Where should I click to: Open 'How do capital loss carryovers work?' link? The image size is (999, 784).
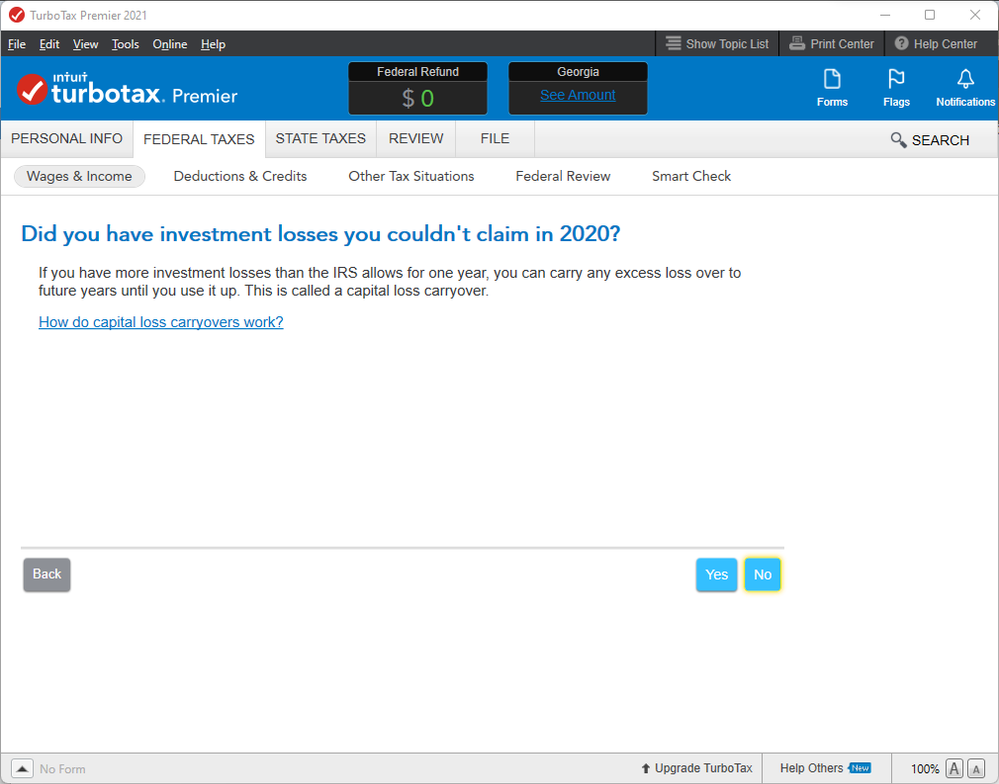[x=161, y=322]
